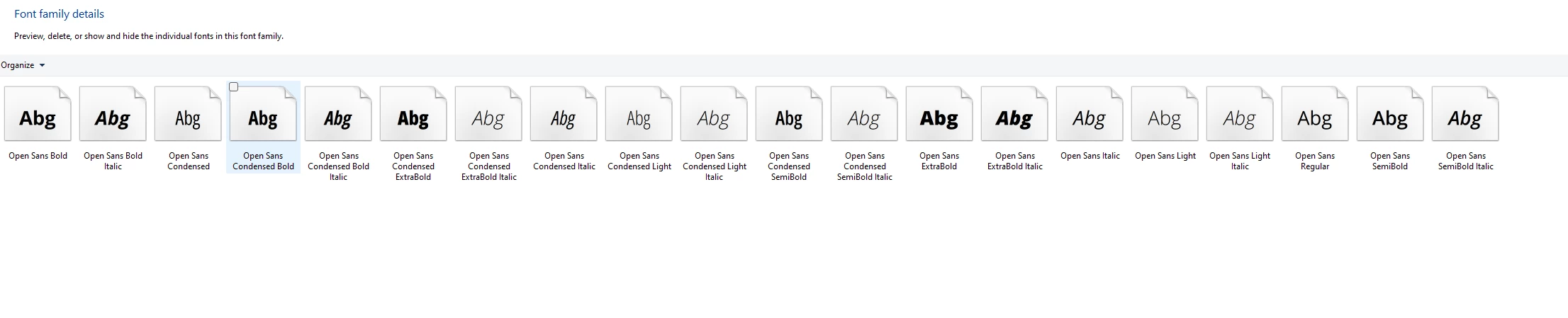Open the Organize dropdown menu
Viewport: 1568px width, 318px height.
23,65
